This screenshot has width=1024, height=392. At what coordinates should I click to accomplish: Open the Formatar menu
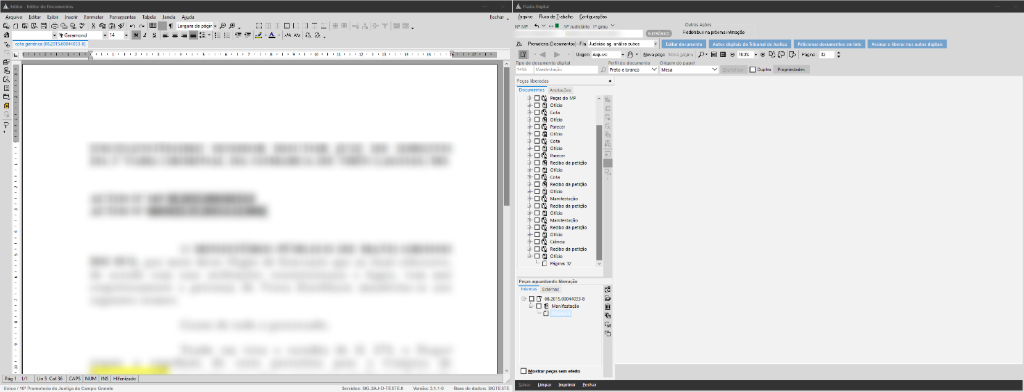point(93,16)
